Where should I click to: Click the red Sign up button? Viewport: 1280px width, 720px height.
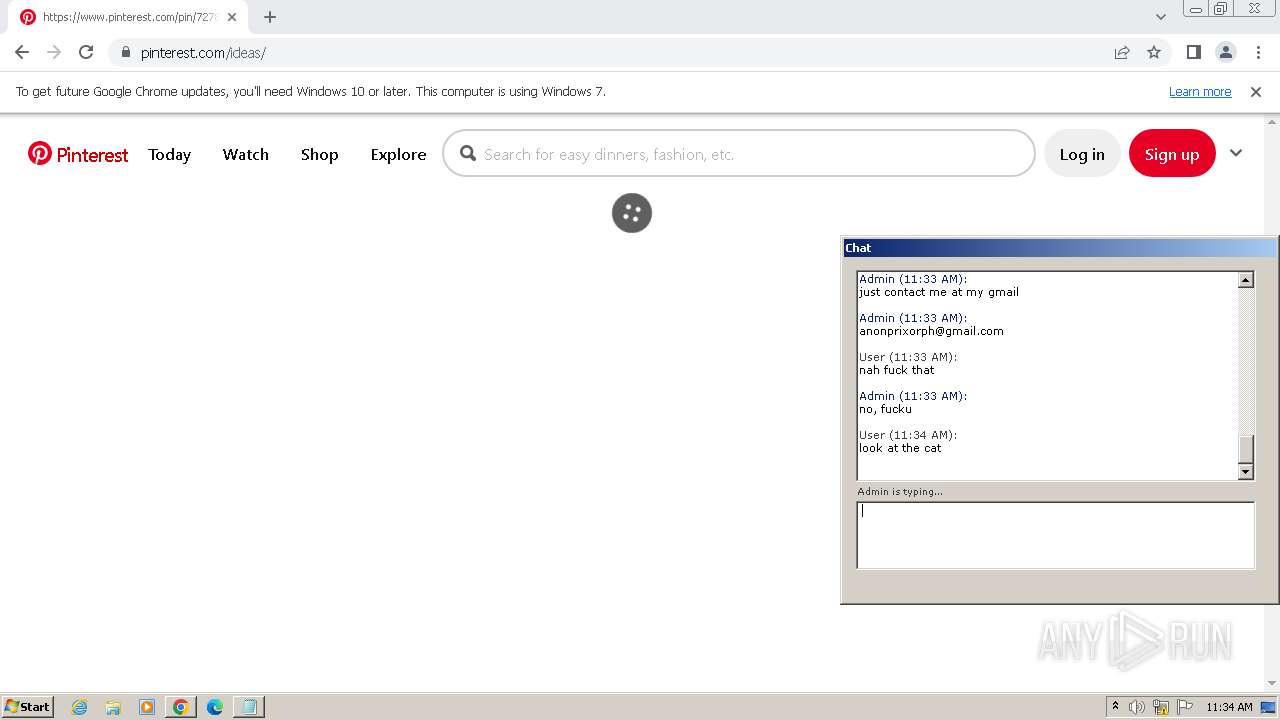(1172, 154)
